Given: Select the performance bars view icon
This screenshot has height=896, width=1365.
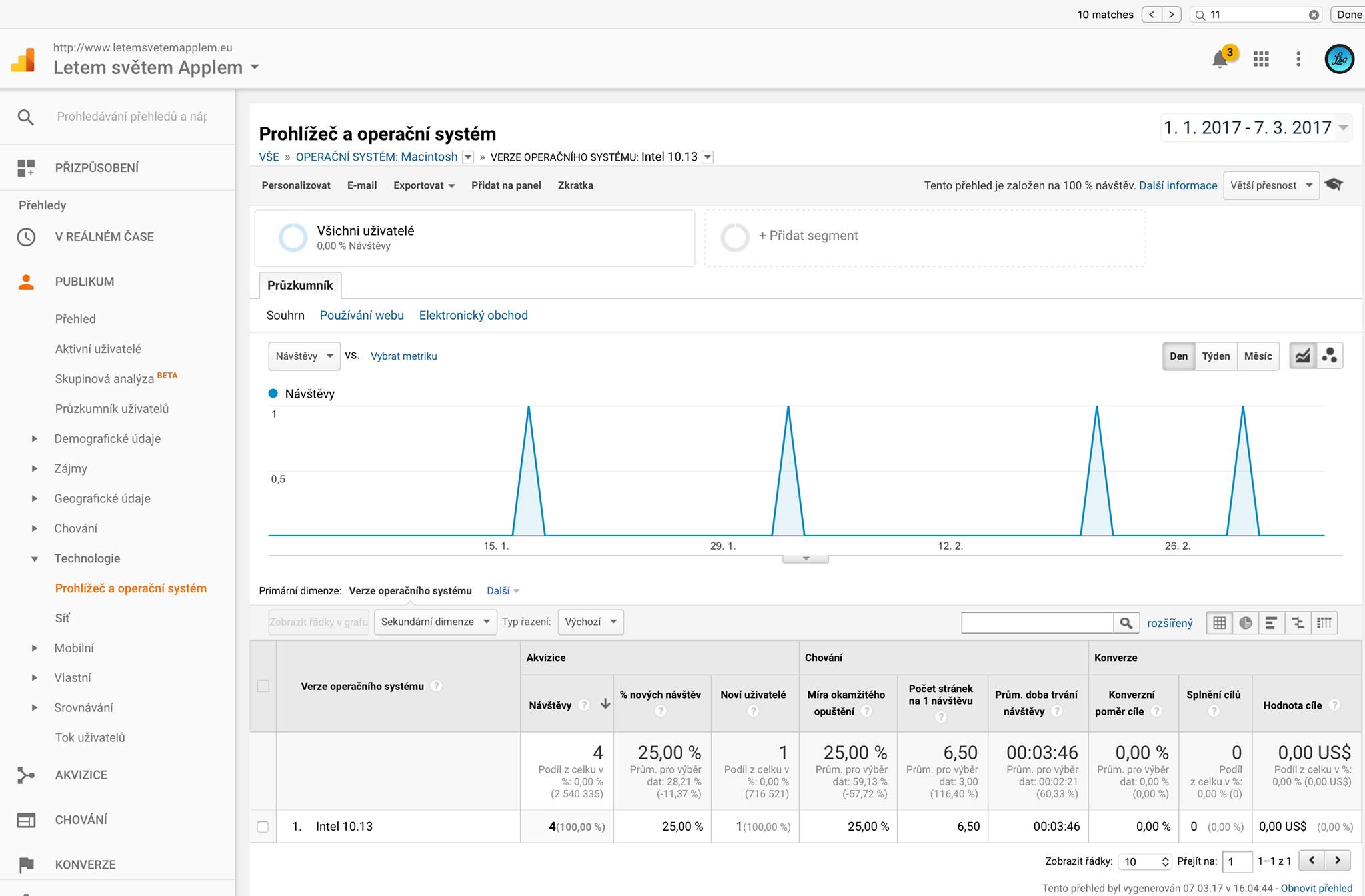Looking at the screenshot, I should click(x=1271, y=623).
